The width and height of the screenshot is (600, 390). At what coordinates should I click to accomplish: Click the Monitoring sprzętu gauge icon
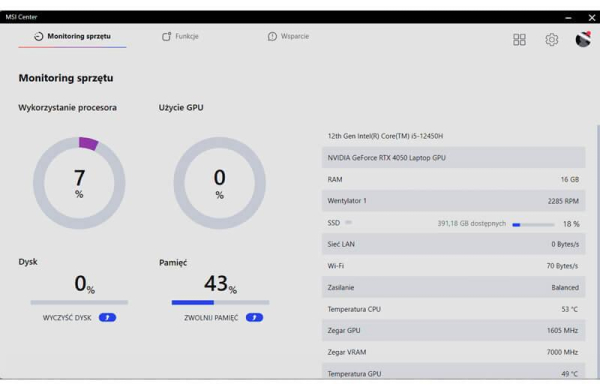pos(39,36)
